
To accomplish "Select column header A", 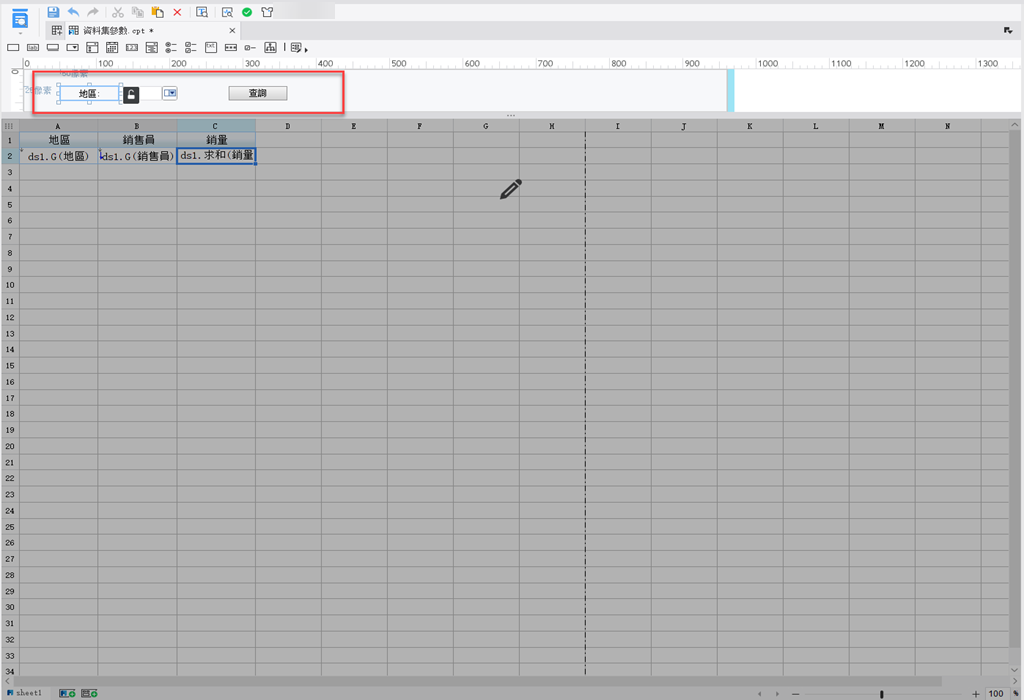I will pyautogui.click(x=58, y=125).
